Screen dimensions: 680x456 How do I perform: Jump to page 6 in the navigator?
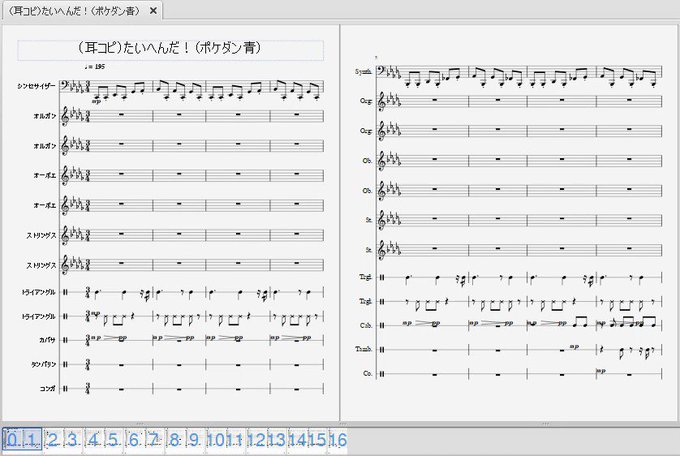pyautogui.click(x=134, y=440)
